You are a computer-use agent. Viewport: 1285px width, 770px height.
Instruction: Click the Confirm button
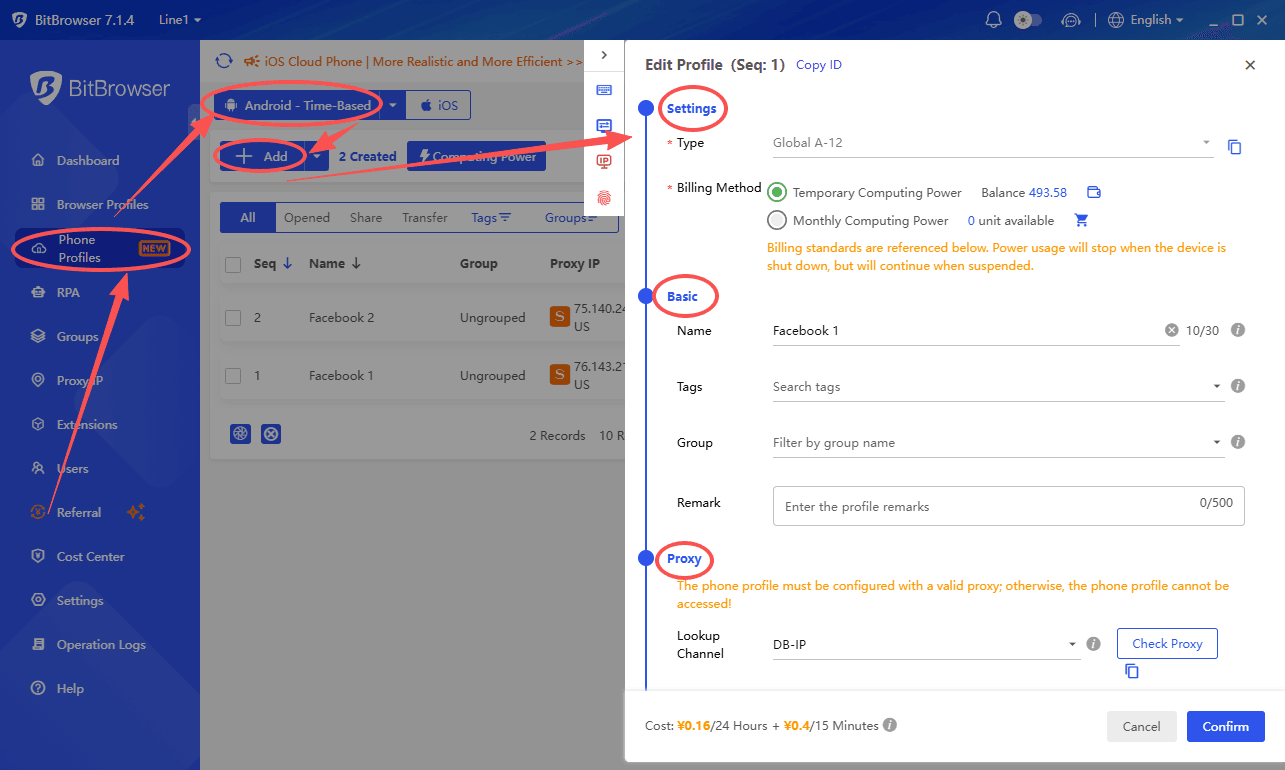pos(1226,727)
